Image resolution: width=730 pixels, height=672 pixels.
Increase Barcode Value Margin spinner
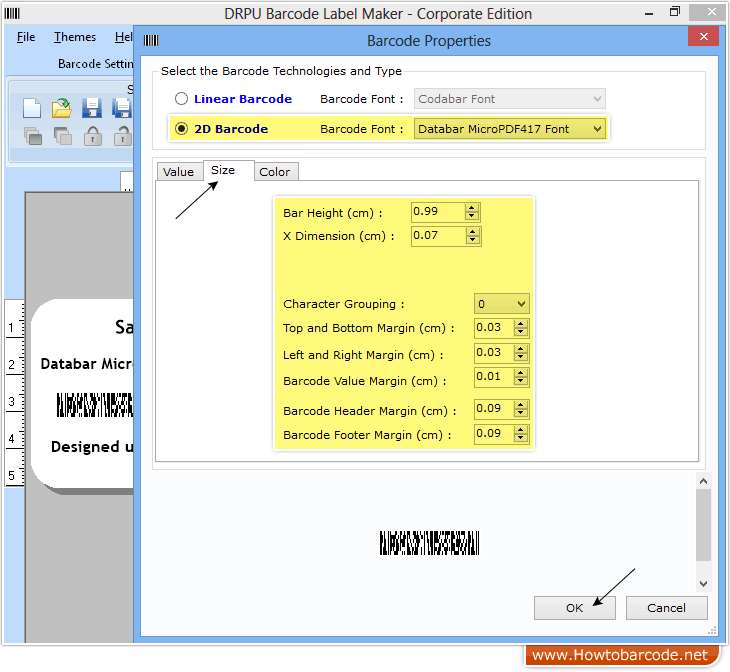(x=521, y=373)
